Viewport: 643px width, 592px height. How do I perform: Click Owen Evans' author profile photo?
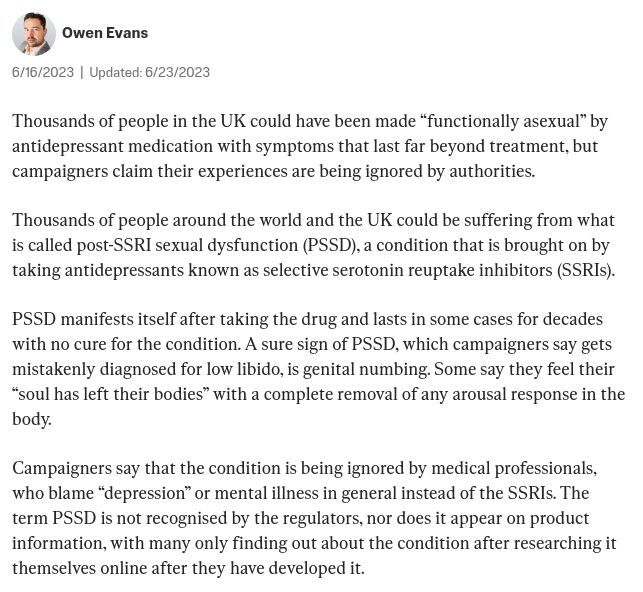click(33, 34)
